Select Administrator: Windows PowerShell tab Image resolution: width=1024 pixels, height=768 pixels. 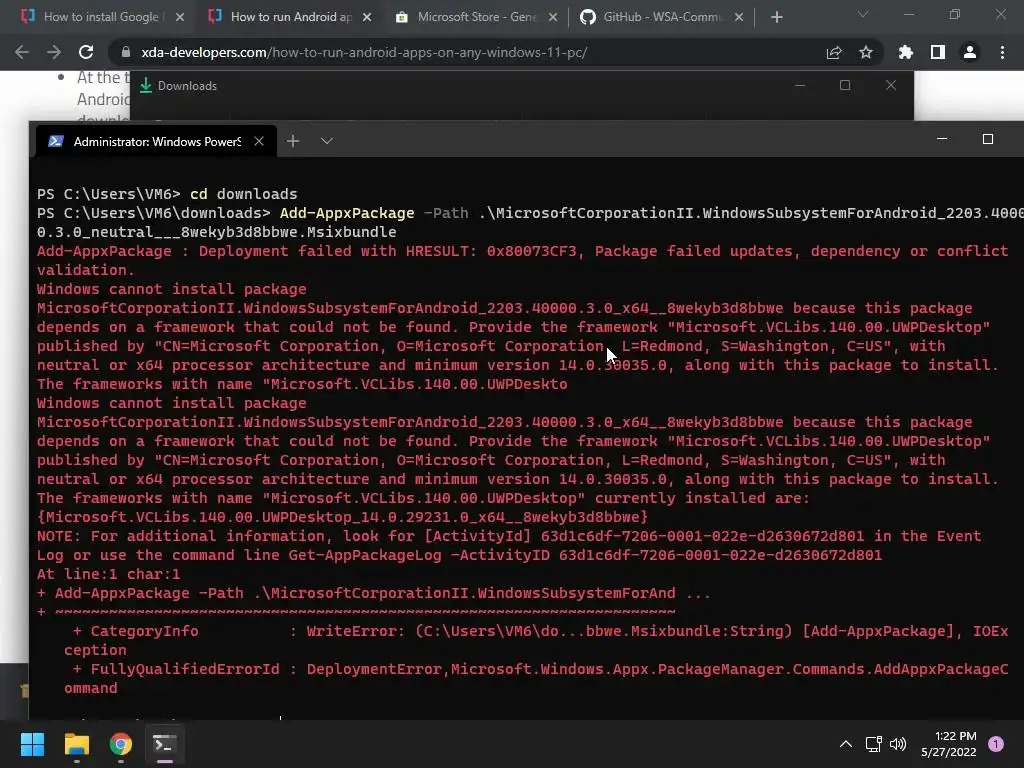(x=157, y=141)
